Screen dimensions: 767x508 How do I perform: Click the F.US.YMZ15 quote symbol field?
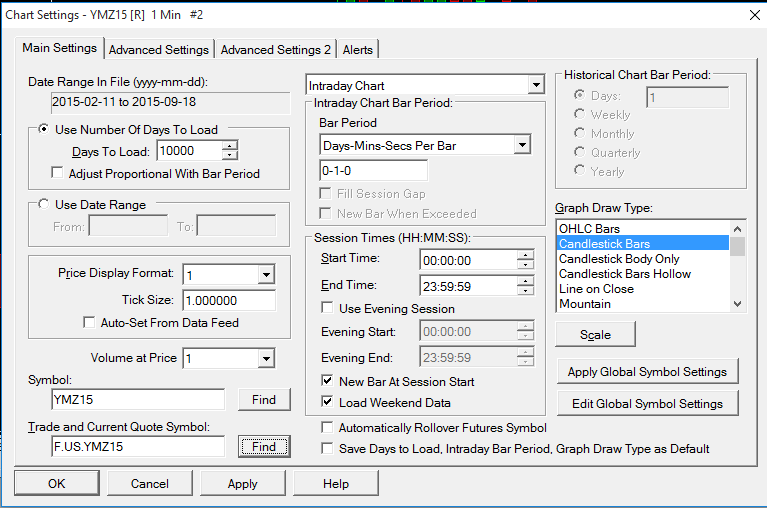(x=138, y=446)
